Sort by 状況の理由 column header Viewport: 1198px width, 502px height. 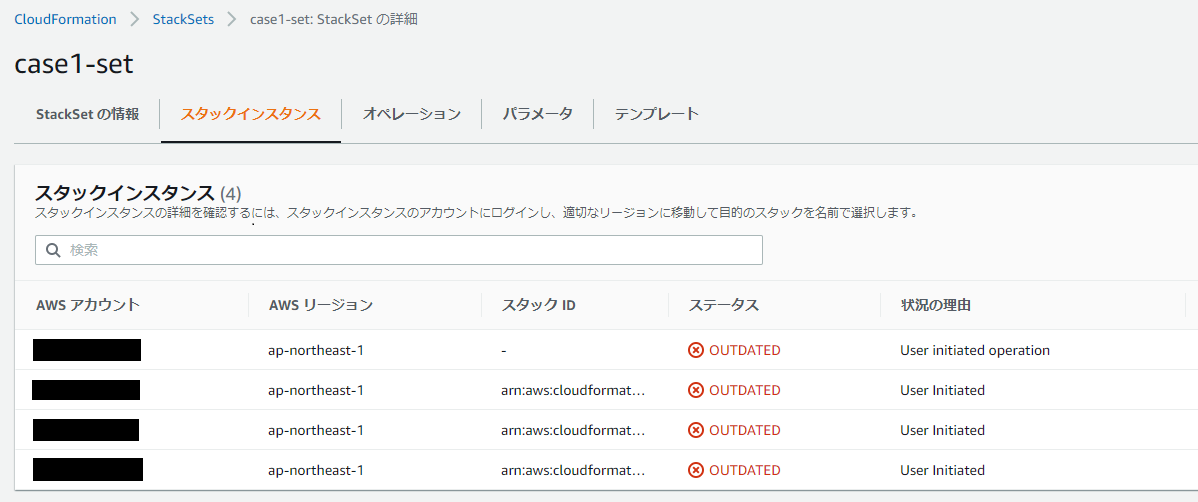(x=936, y=305)
